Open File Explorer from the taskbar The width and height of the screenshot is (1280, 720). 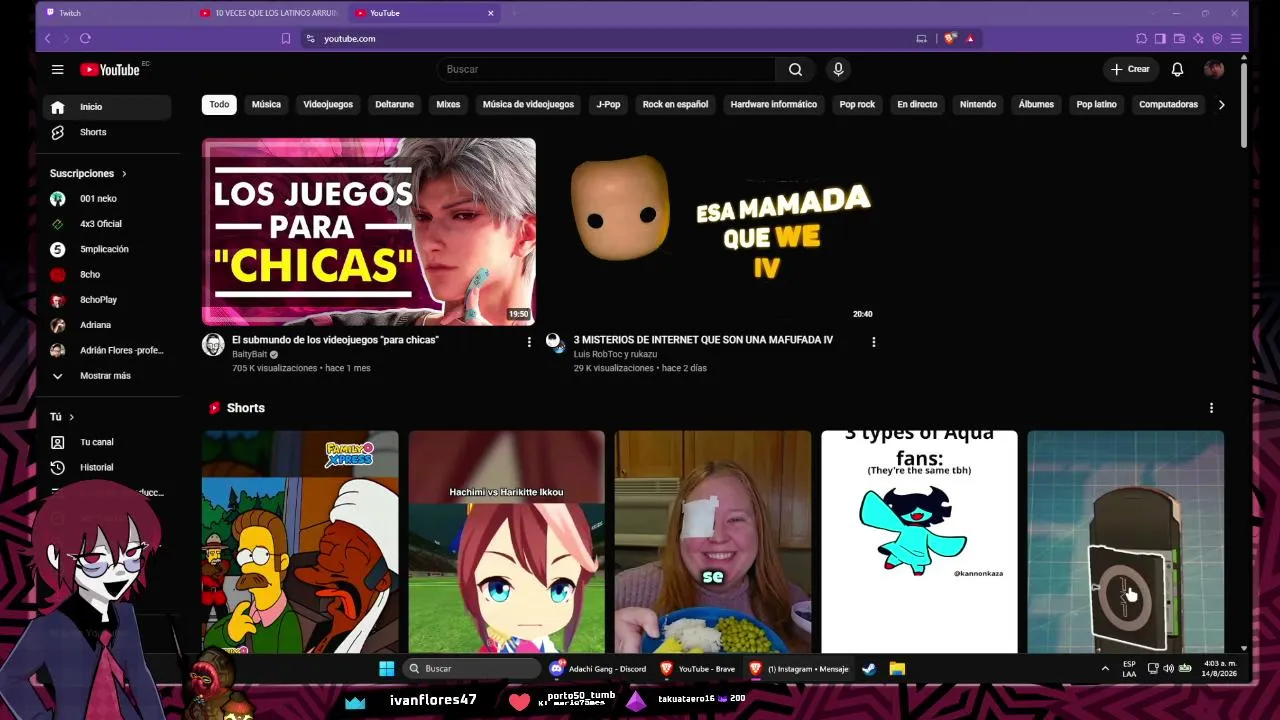[897, 669]
